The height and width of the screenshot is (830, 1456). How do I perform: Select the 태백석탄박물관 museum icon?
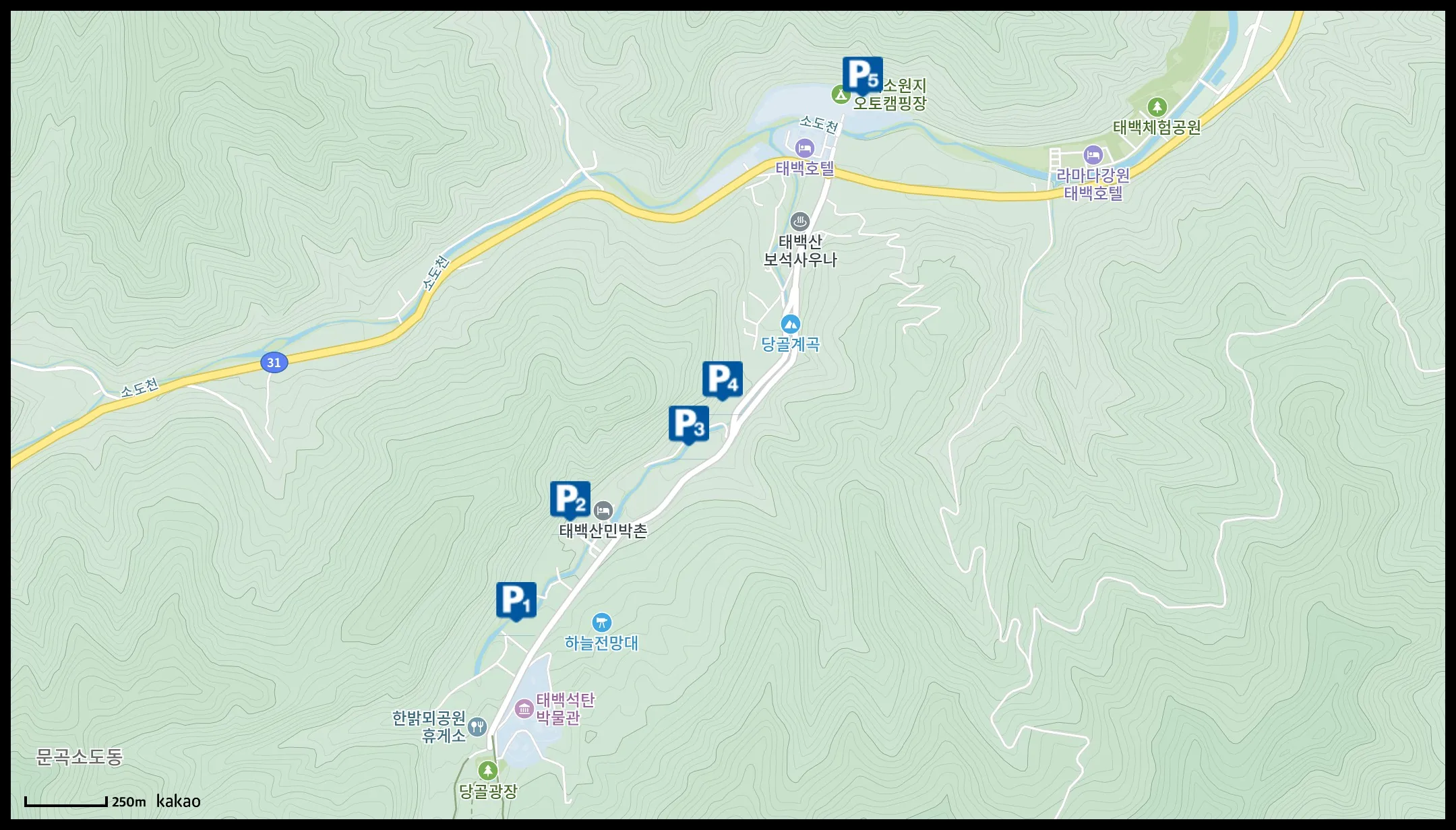coord(524,708)
